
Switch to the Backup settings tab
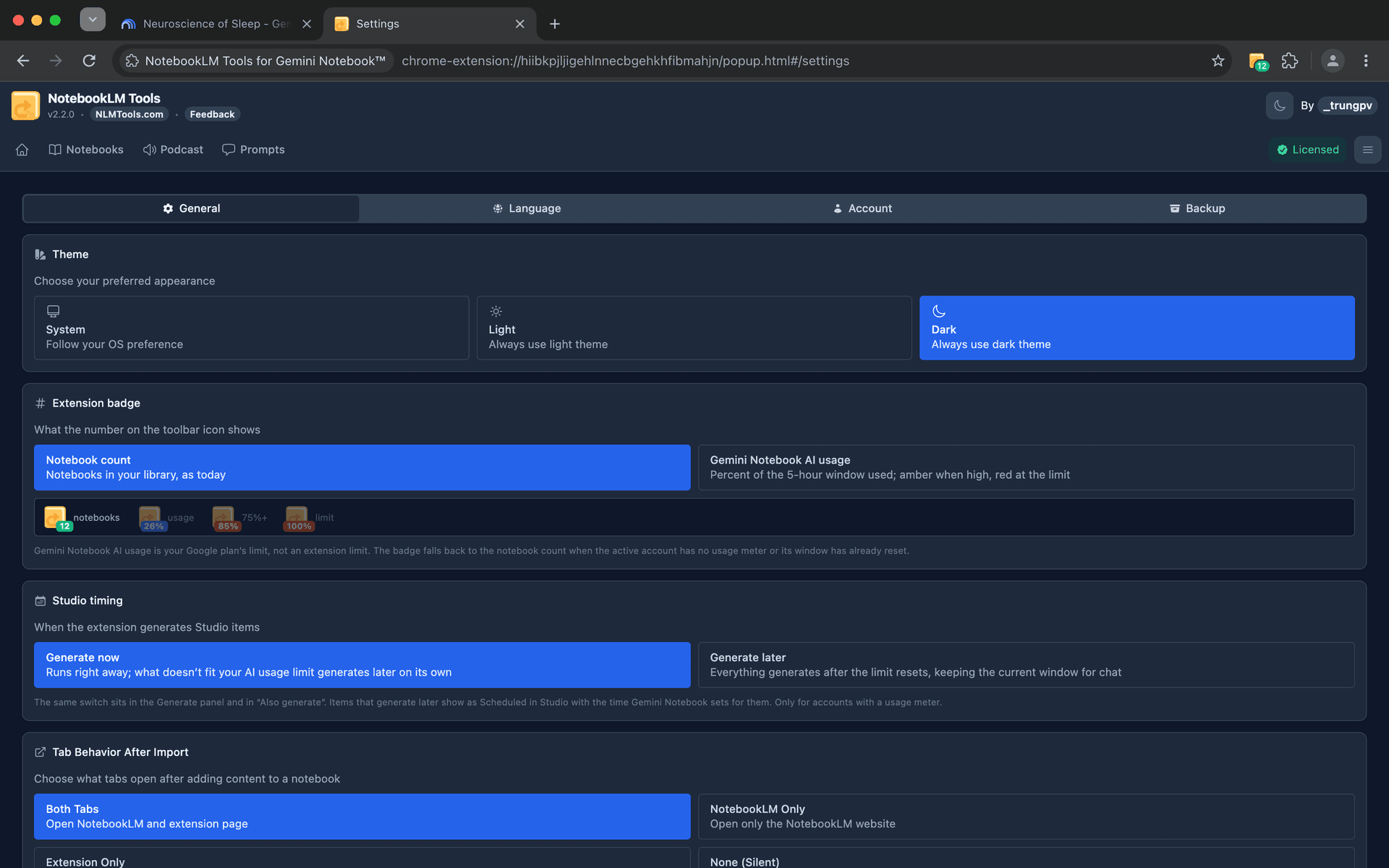click(x=1197, y=208)
